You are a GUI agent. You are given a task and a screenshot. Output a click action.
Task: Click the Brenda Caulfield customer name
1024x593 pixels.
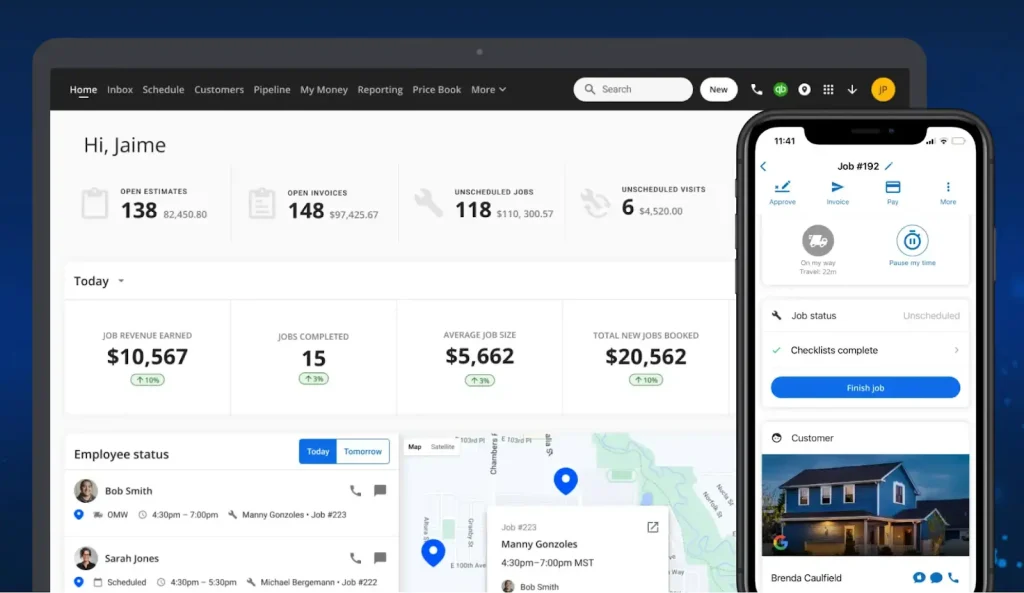coord(806,578)
